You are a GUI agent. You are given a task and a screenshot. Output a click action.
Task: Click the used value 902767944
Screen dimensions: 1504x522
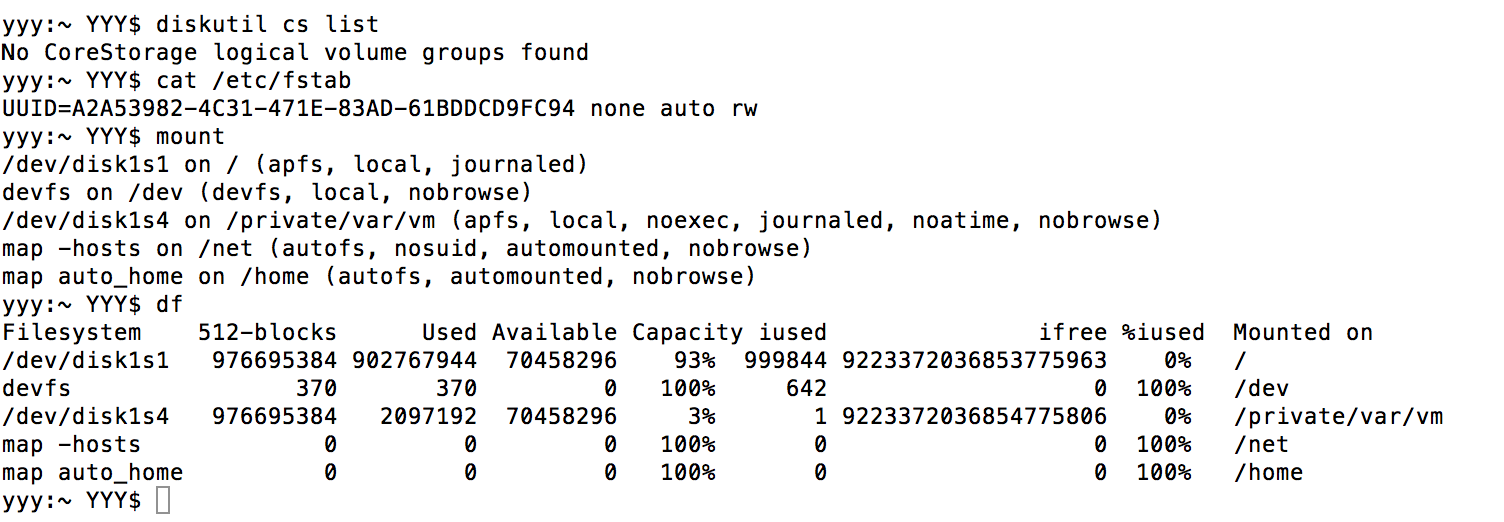(414, 360)
